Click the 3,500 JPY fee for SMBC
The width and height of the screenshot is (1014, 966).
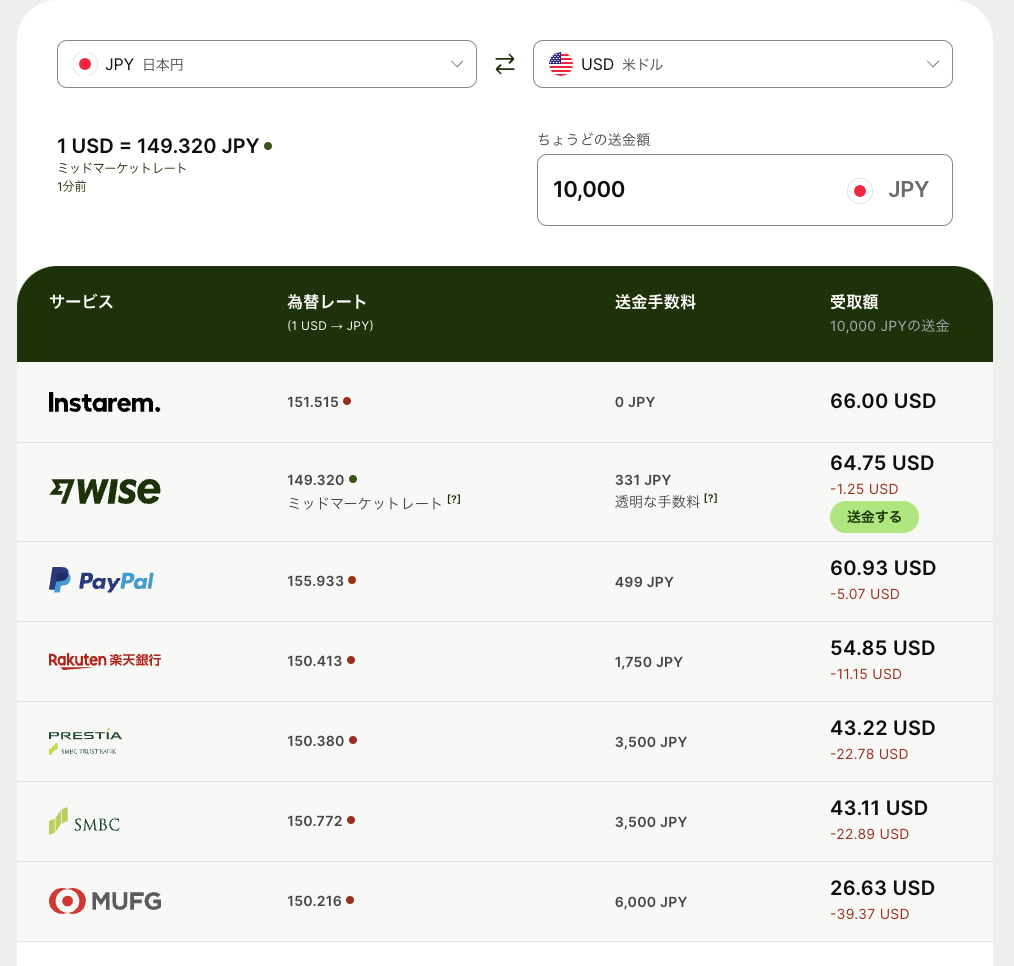(651, 822)
